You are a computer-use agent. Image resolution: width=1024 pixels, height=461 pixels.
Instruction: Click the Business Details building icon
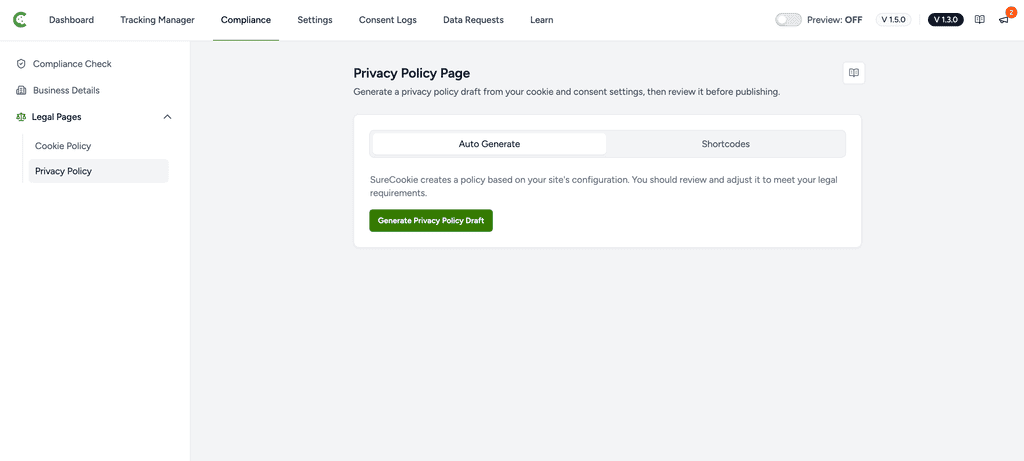click(21, 90)
